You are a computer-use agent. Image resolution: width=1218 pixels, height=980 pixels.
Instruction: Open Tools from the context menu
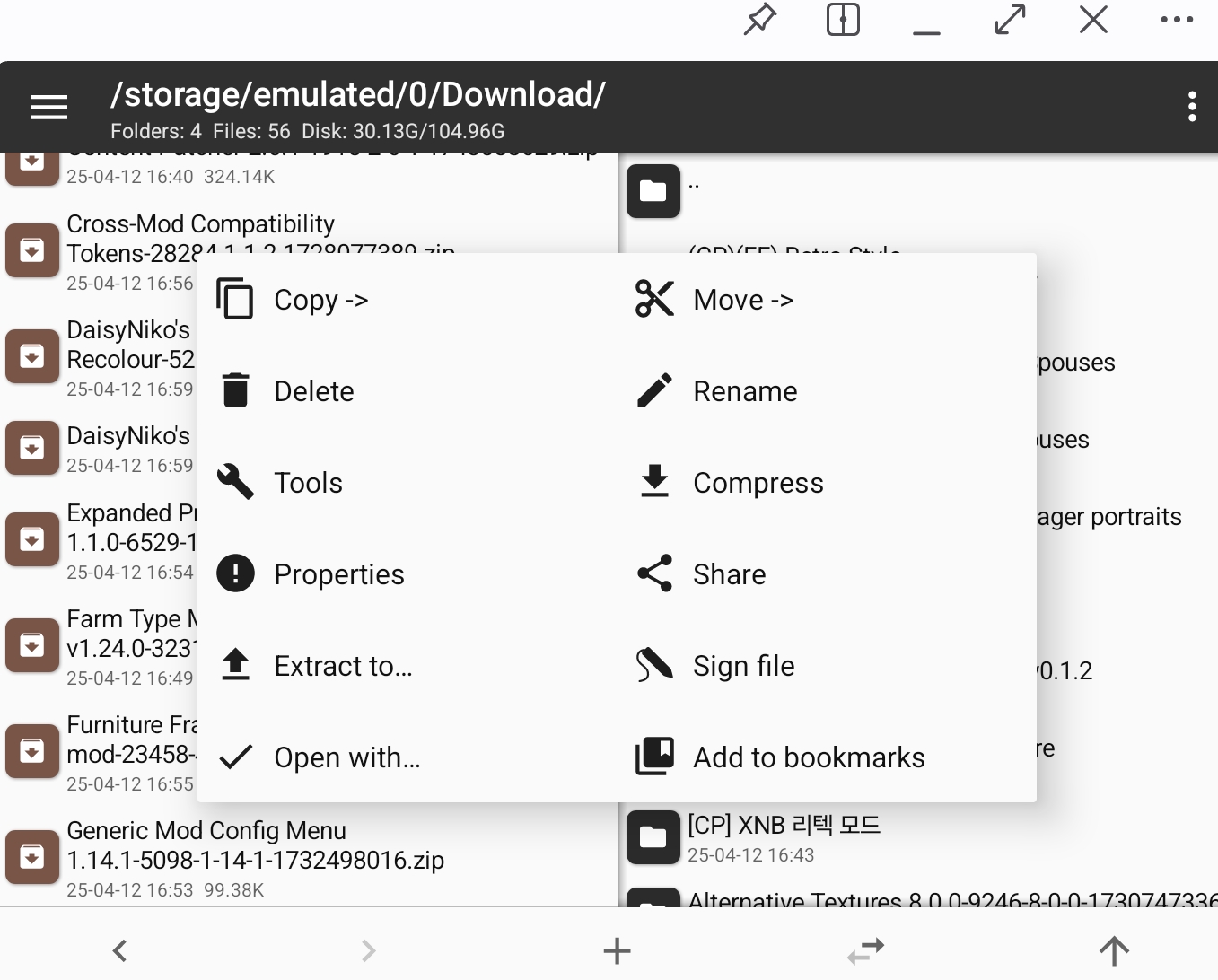coord(407,483)
